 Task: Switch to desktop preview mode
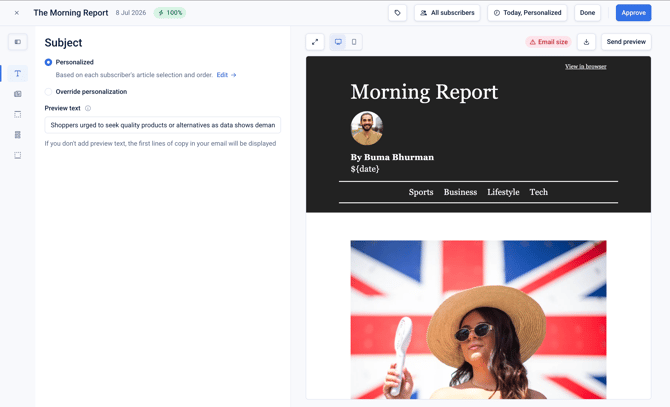click(338, 42)
